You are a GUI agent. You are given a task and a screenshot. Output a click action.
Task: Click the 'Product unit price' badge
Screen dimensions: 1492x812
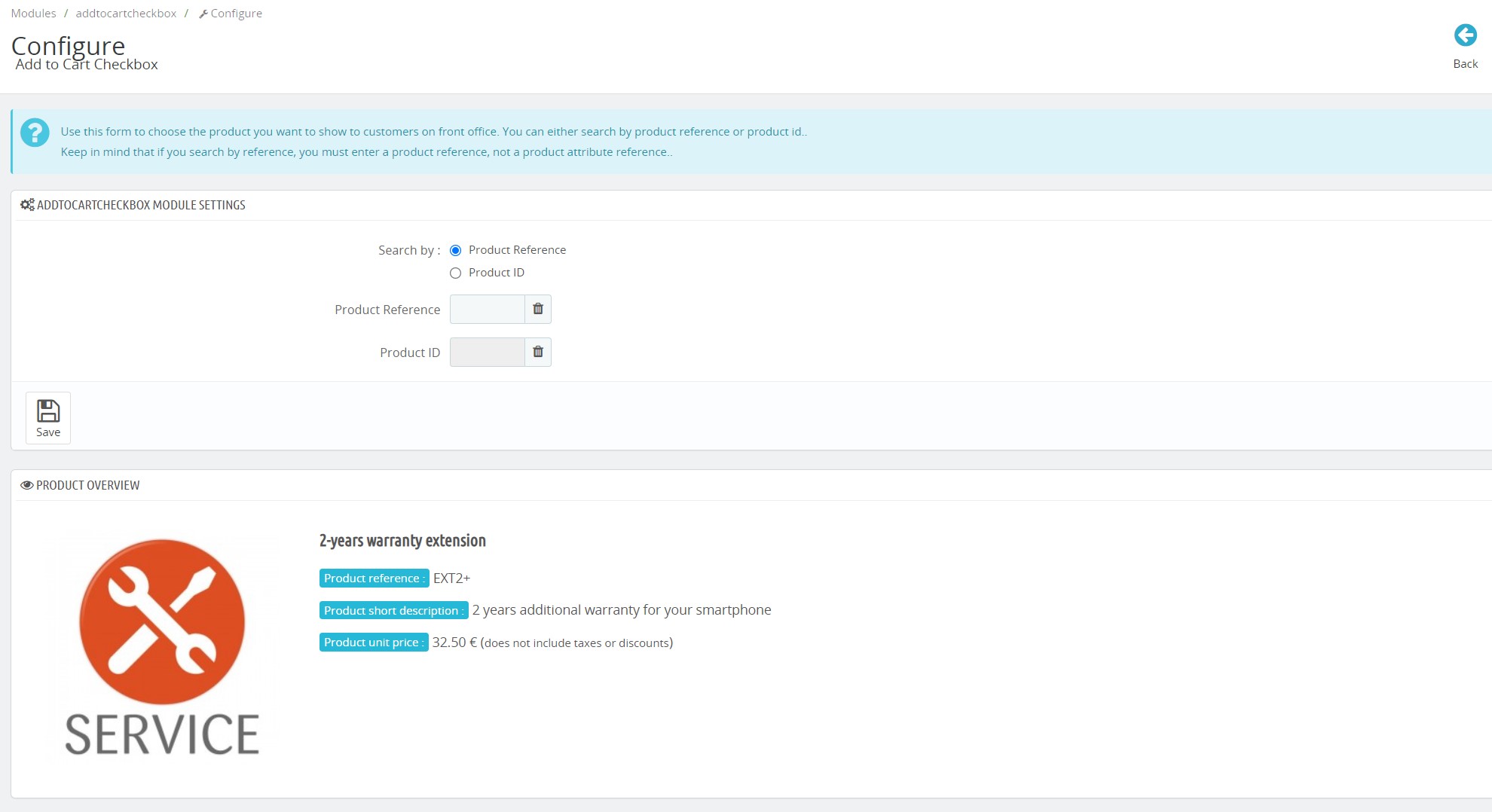coord(374,642)
